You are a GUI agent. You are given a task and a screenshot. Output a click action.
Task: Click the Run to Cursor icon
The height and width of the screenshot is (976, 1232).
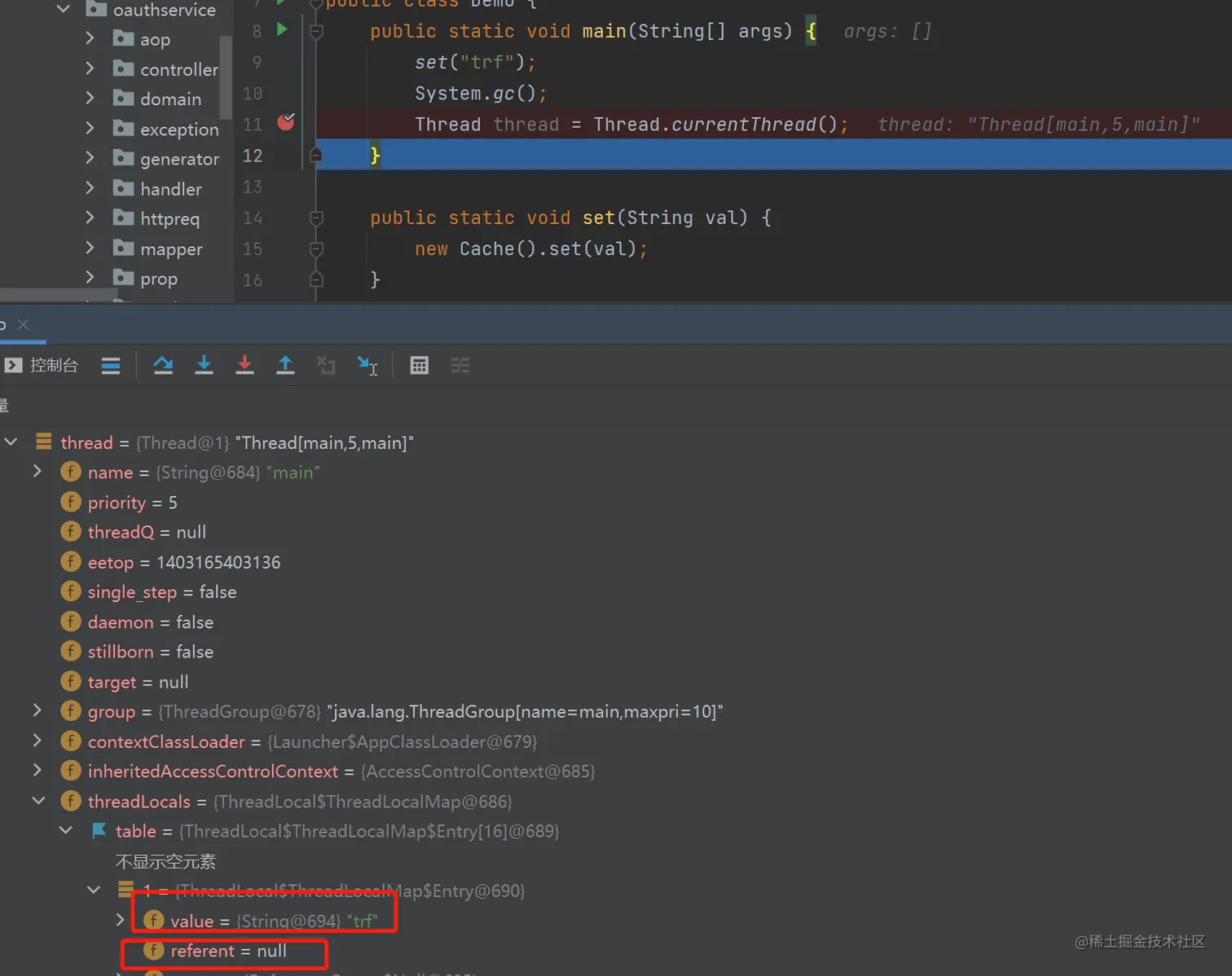coord(367,366)
